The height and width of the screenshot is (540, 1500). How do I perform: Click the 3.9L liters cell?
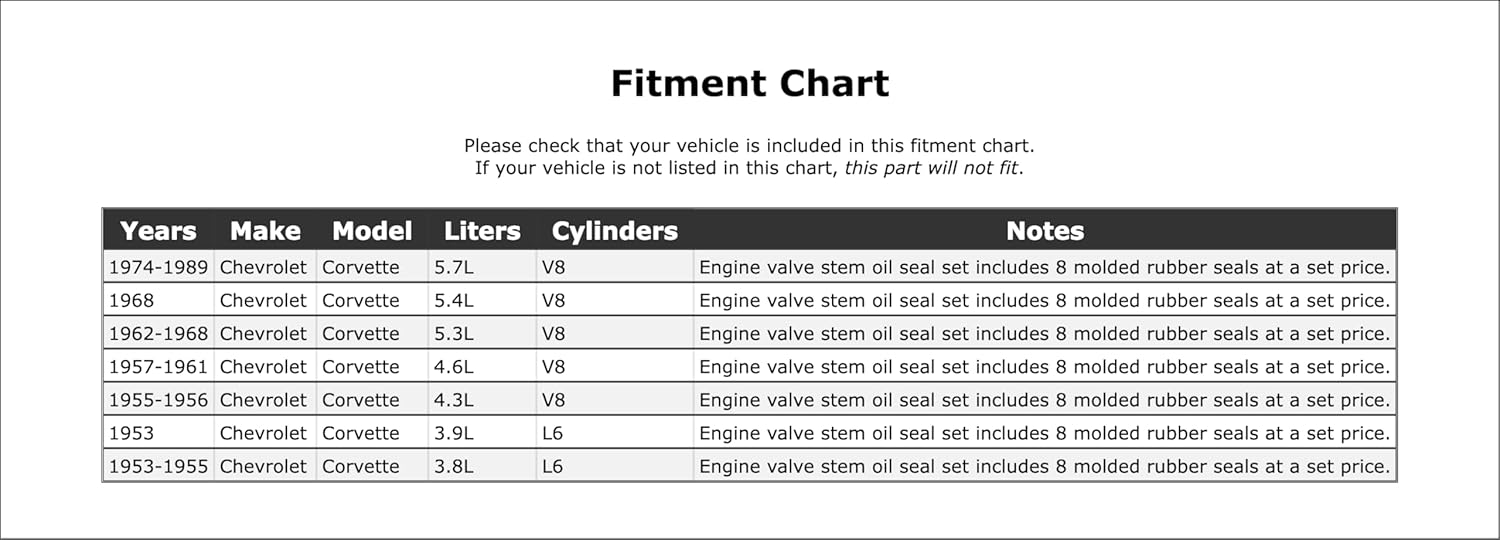[x=454, y=433]
